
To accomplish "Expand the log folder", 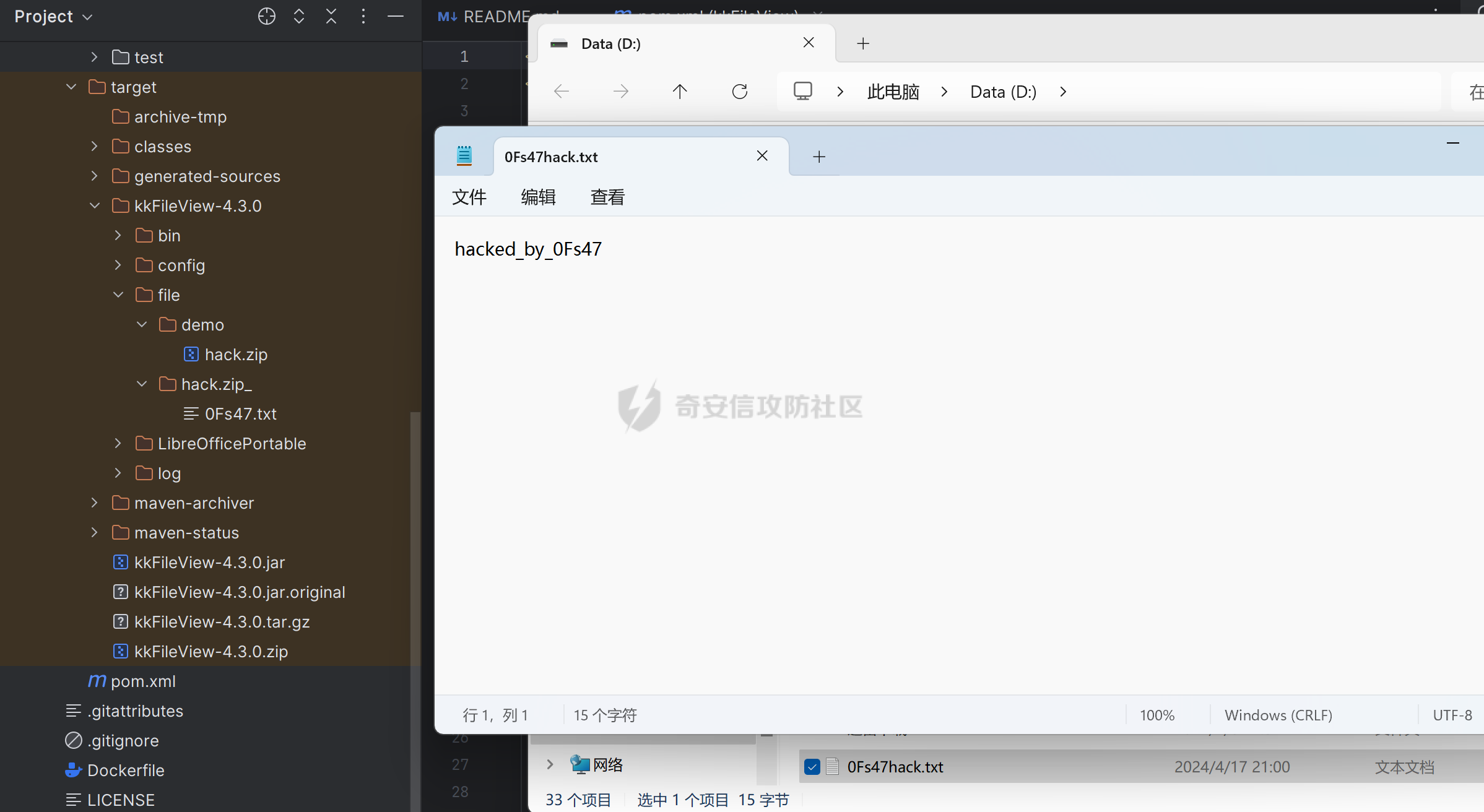I will tap(118, 473).
